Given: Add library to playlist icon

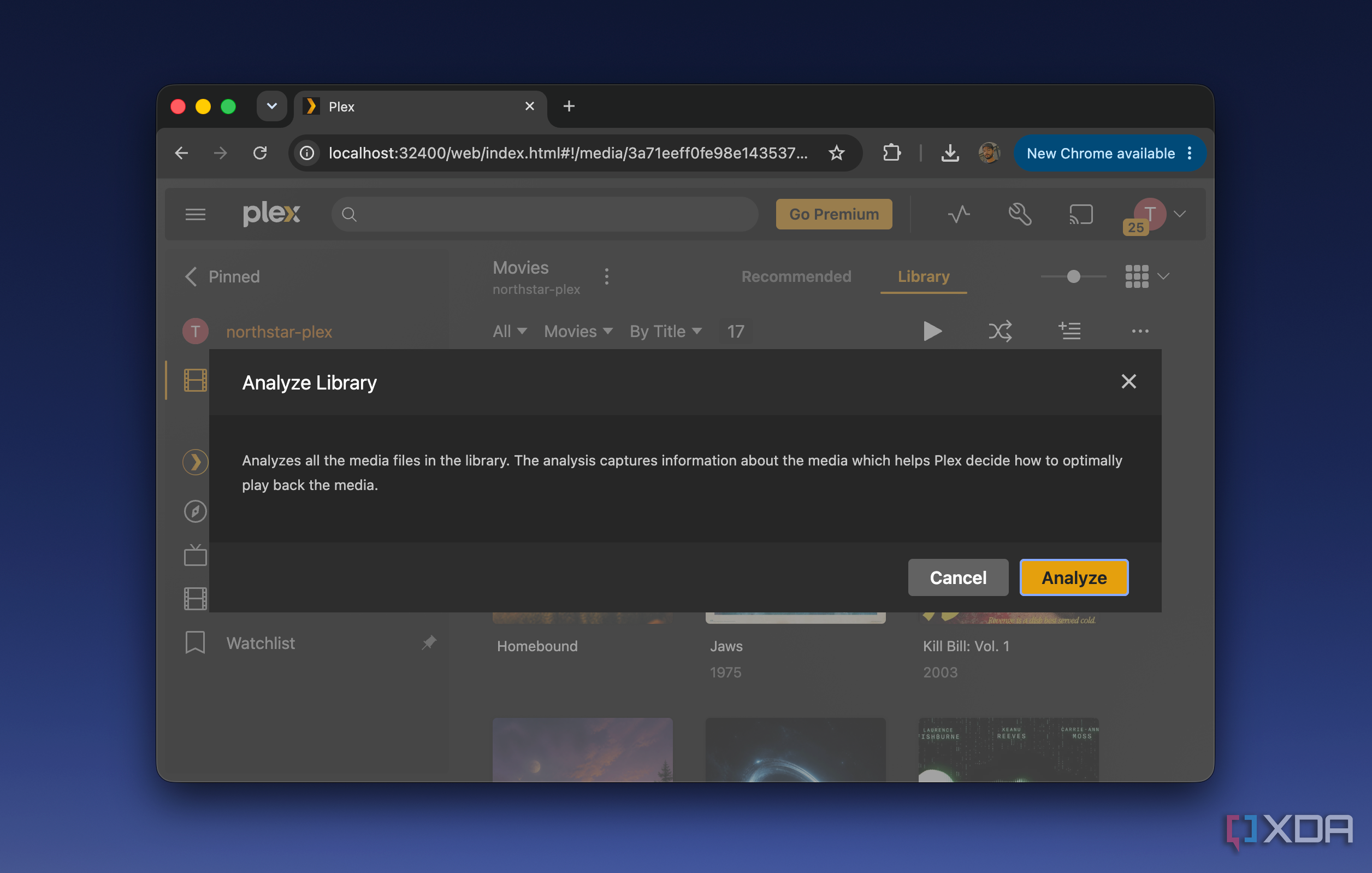Looking at the screenshot, I should pyautogui.click(x=1069, y=331).
